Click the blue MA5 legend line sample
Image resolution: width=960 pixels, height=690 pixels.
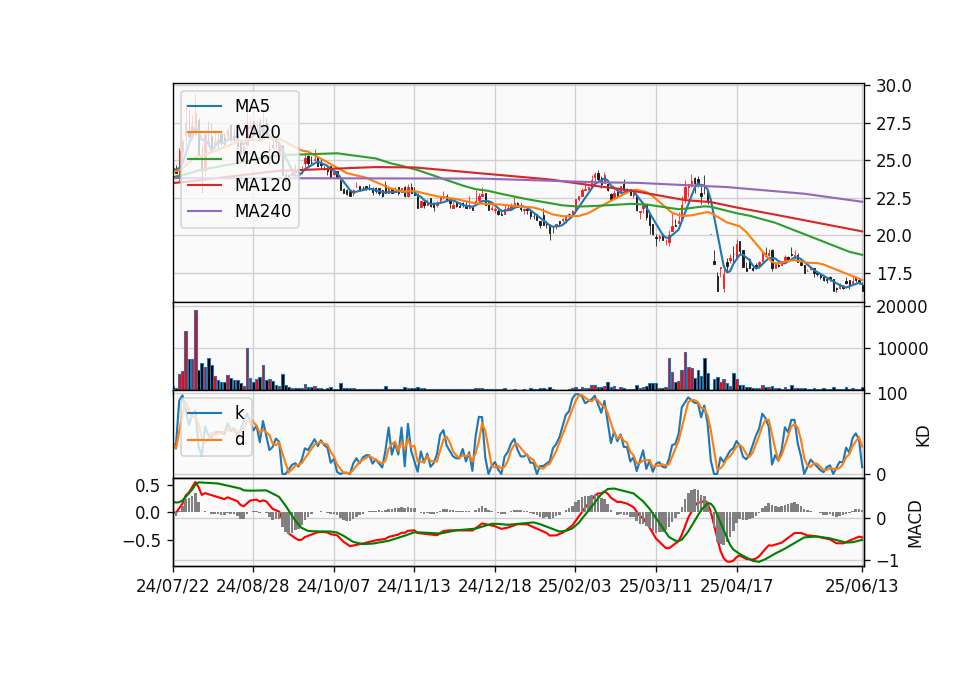204,107
